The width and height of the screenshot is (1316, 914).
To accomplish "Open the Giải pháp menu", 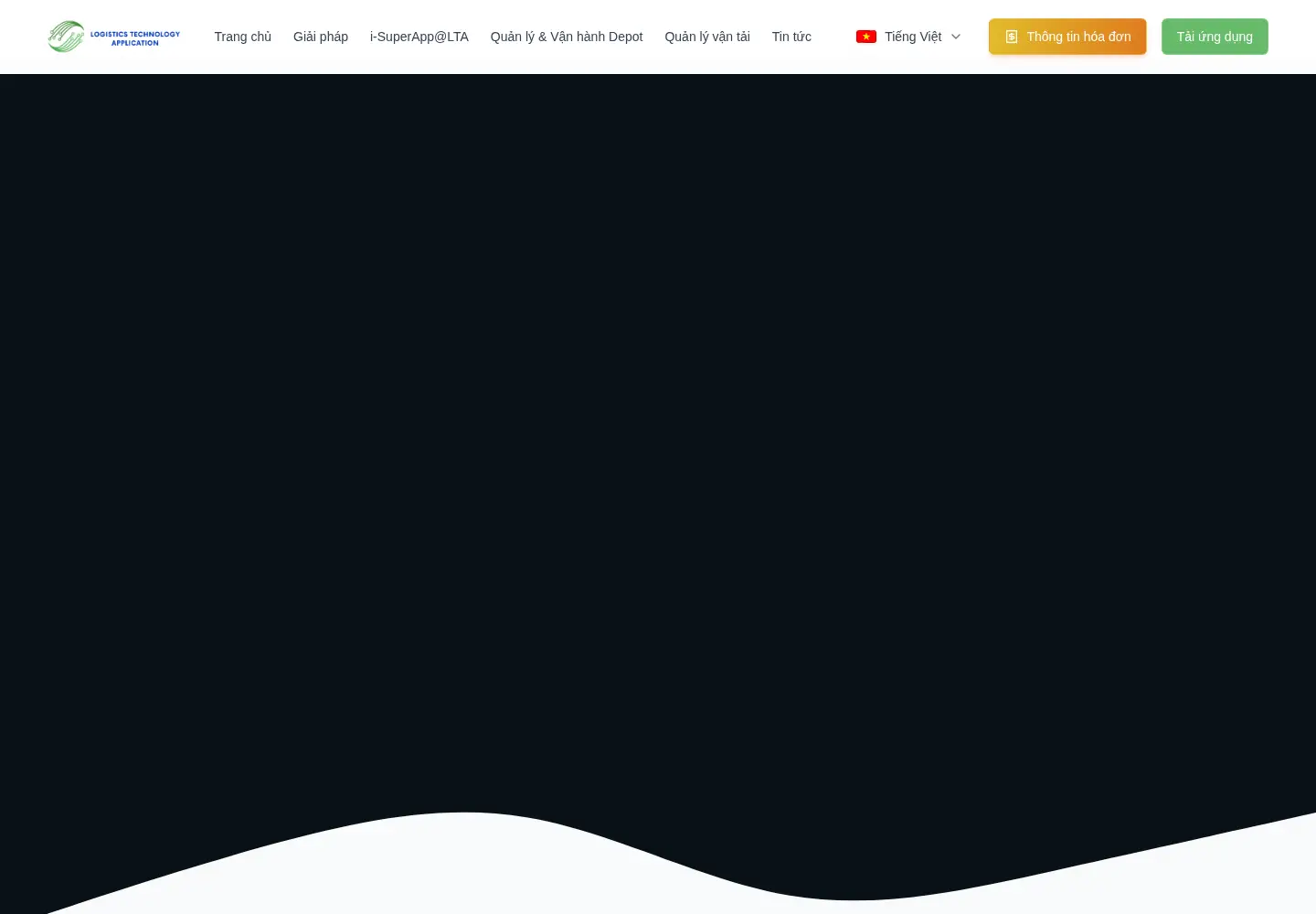I will click(321, 37).
